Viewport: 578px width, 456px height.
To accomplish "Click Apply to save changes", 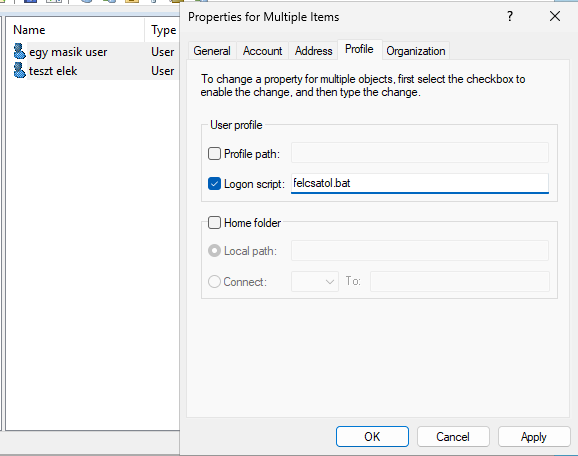I will click(534, 436).
